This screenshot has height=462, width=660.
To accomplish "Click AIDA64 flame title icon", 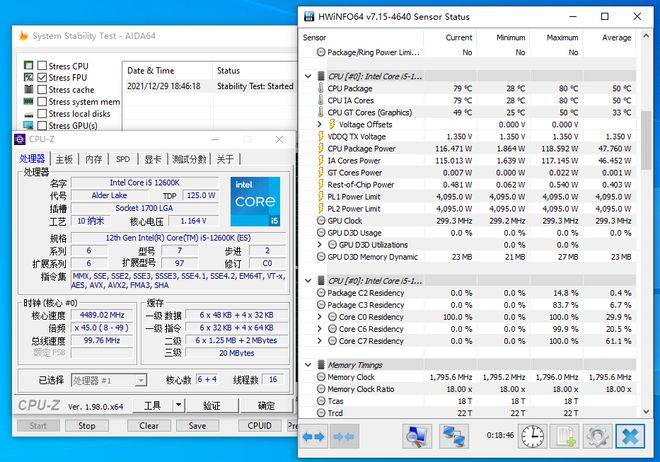I will 23,36.
